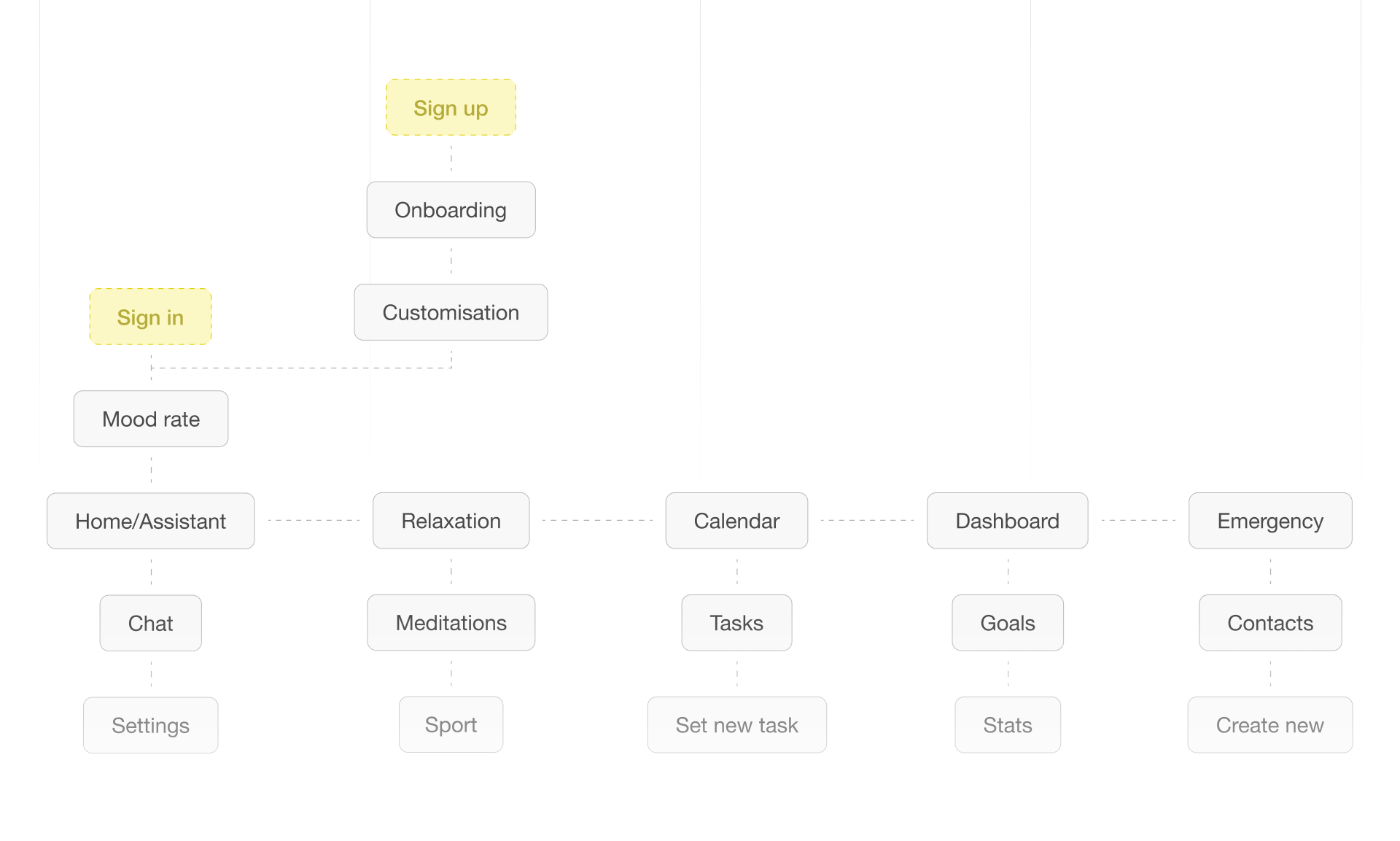Select the Customisation node

point(451,312)
